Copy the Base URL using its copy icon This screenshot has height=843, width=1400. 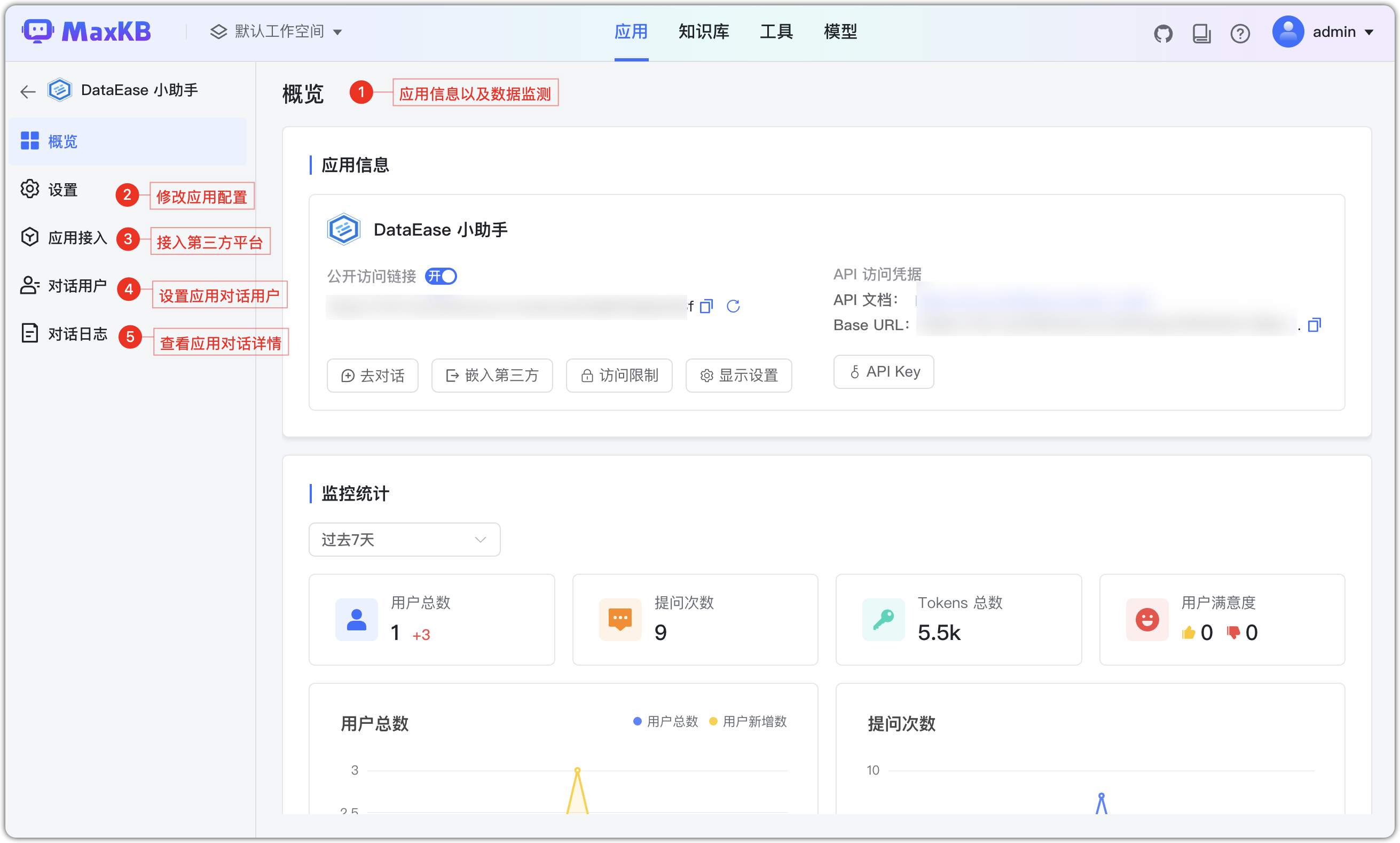click(x=1316, y=324)
